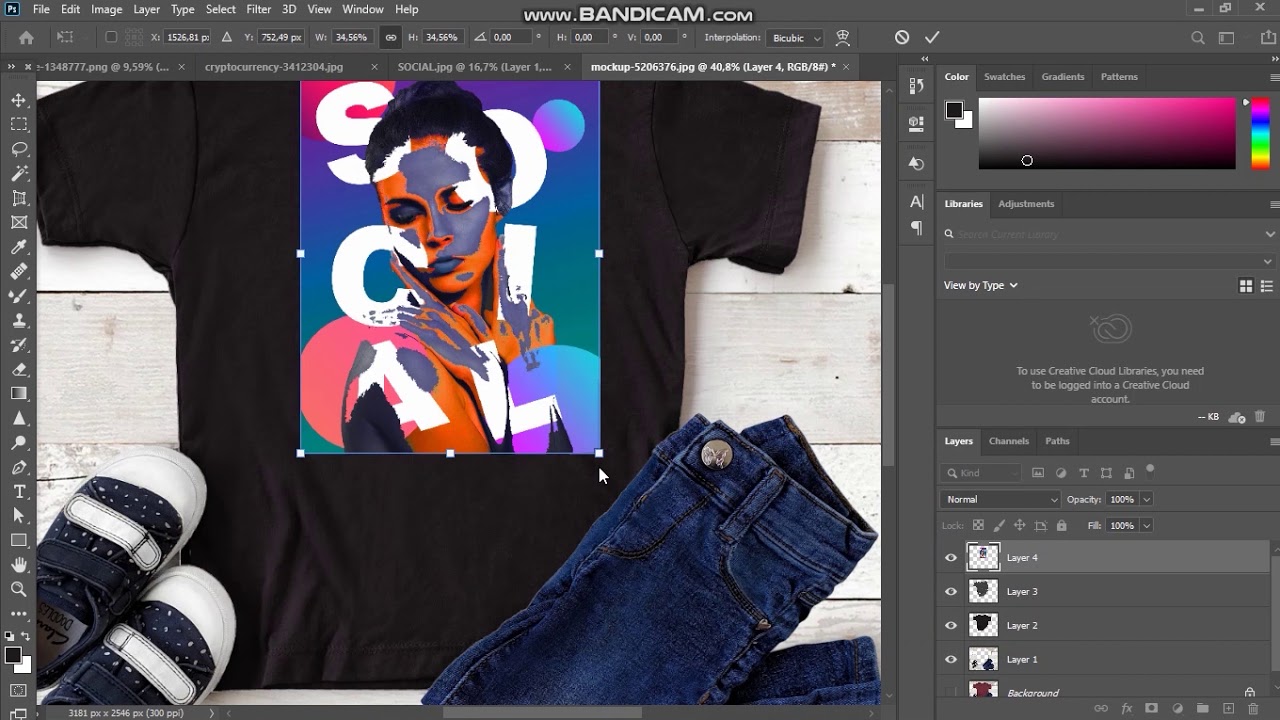Create a new layer with the plus icon
Image resolution: width=1280 pixels, height=720 pixels.
point(1228,709)
